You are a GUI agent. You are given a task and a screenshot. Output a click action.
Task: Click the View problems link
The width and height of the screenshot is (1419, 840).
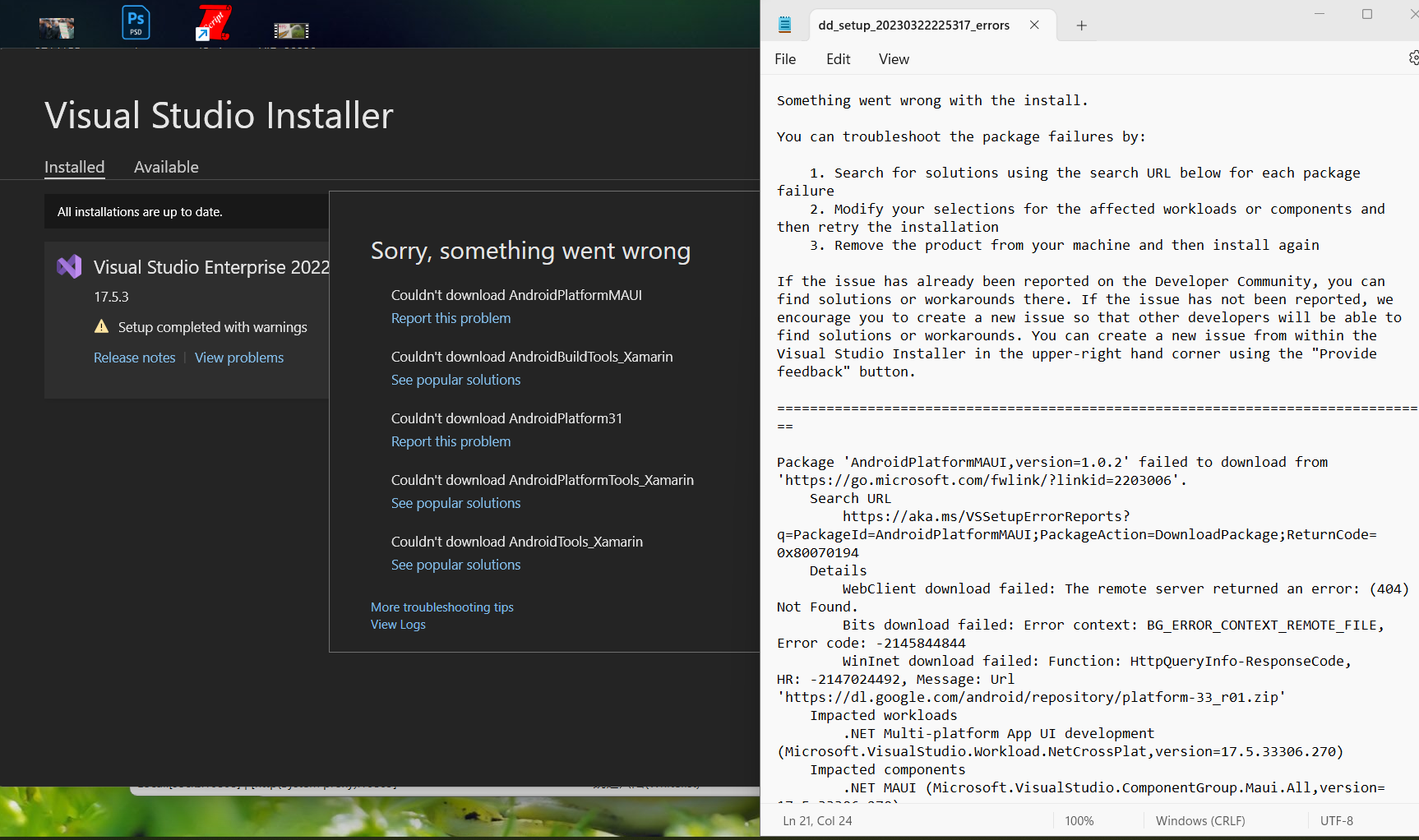point(239,358)
